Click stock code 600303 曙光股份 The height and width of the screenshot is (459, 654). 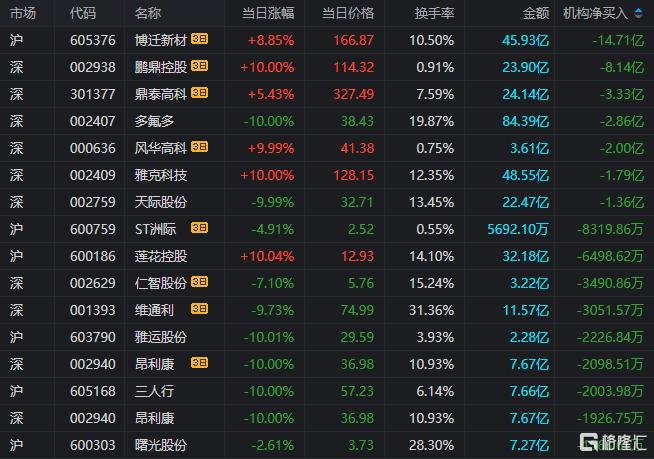(93, 445)
